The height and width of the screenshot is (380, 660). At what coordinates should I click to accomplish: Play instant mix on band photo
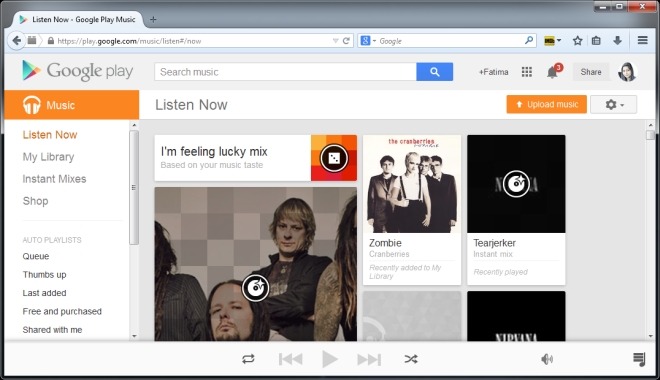coord(255,288)
